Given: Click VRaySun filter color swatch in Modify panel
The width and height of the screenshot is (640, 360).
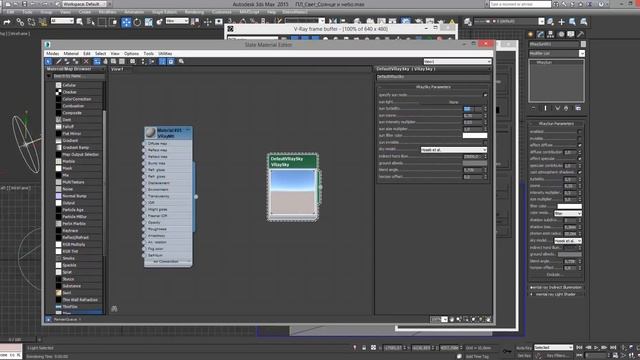Looking at the screenshot, I should (x=570, y=207).
